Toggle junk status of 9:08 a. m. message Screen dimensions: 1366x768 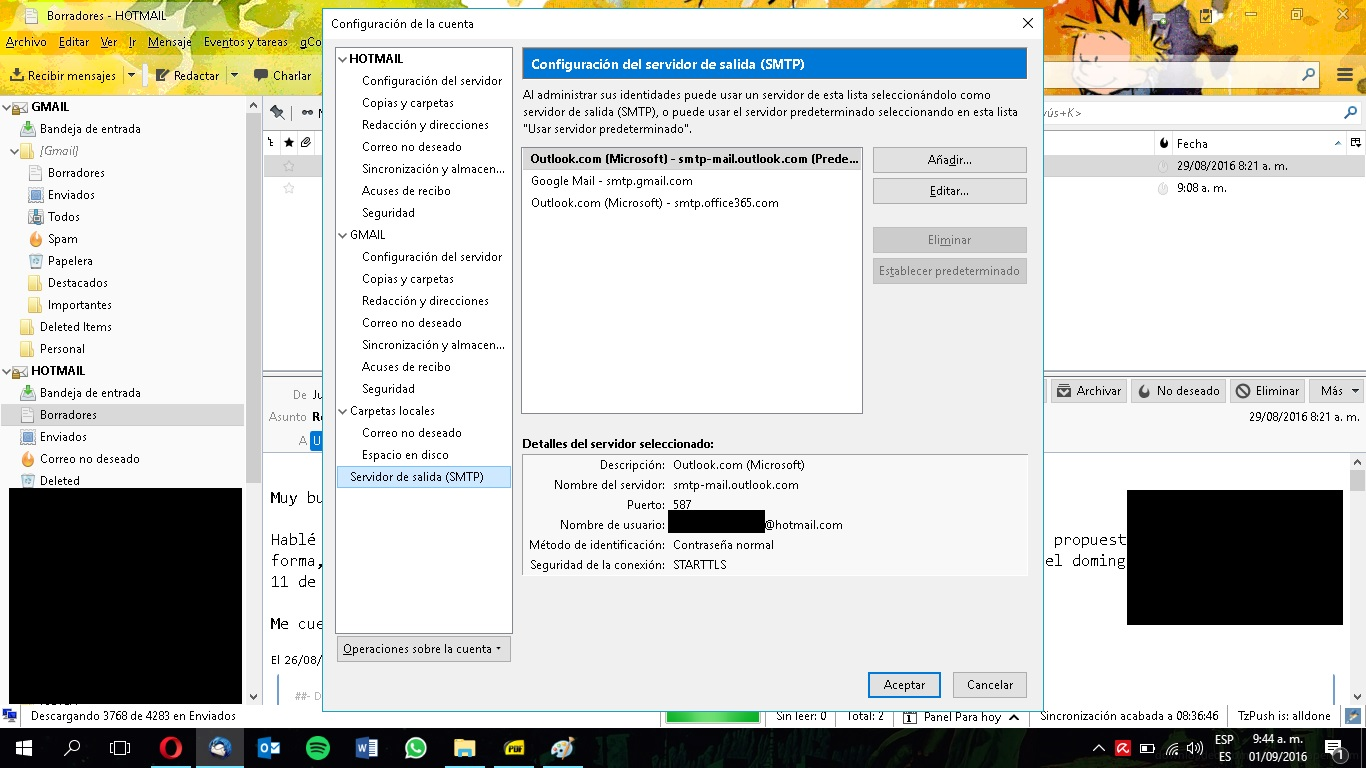coord(1163,188)
